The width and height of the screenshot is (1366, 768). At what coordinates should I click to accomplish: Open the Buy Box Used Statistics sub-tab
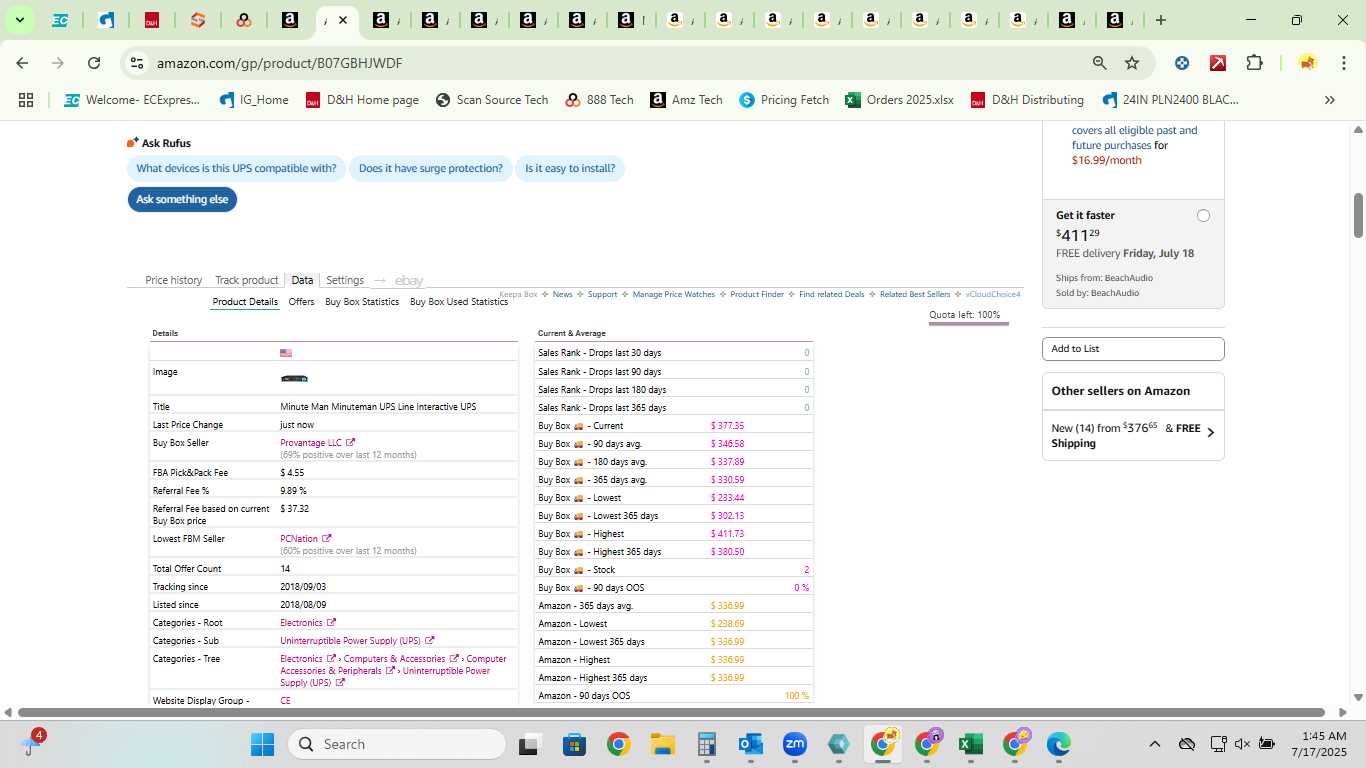click(459, 302)
